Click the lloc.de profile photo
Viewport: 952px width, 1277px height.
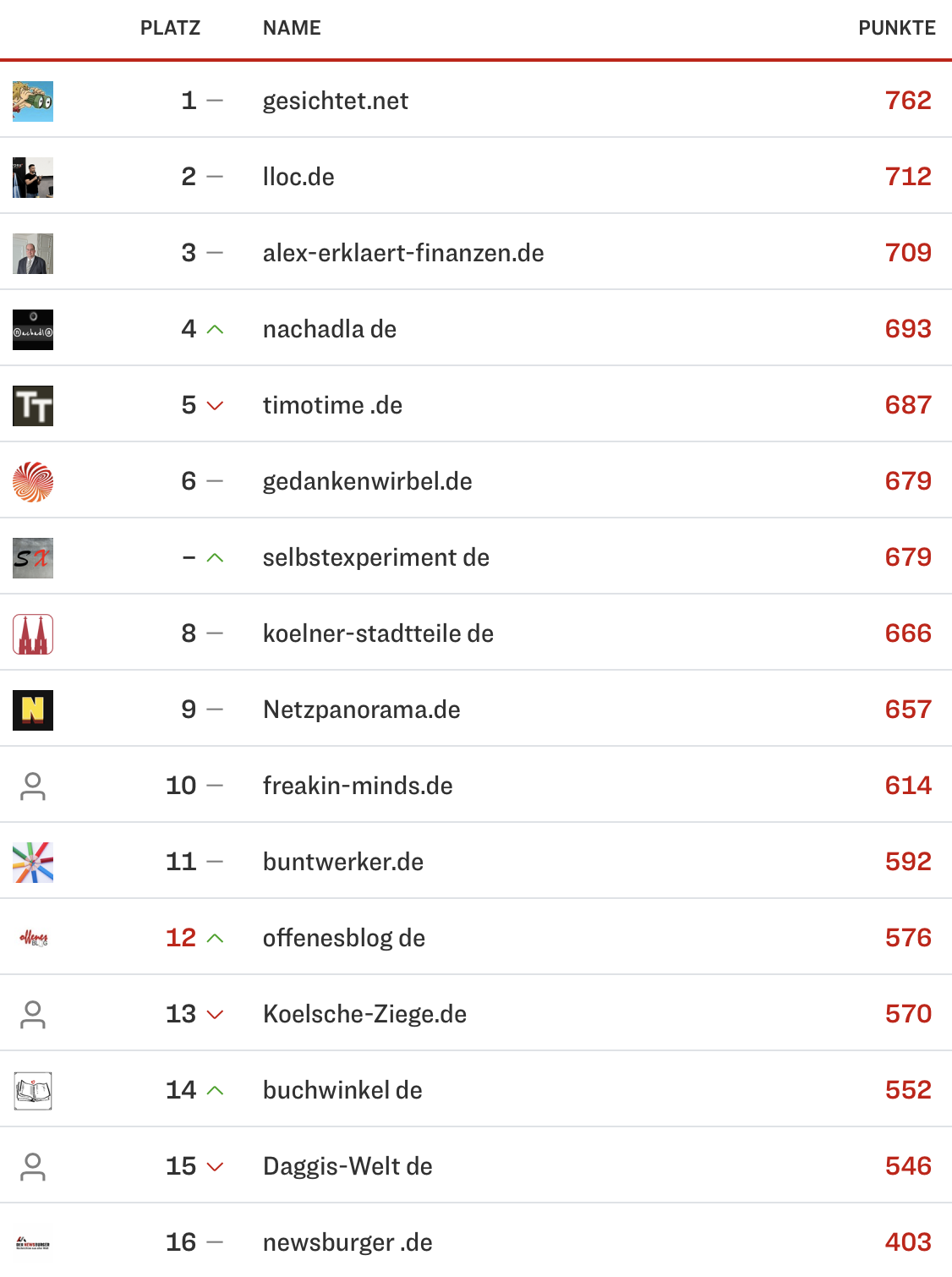coord(33,178)
